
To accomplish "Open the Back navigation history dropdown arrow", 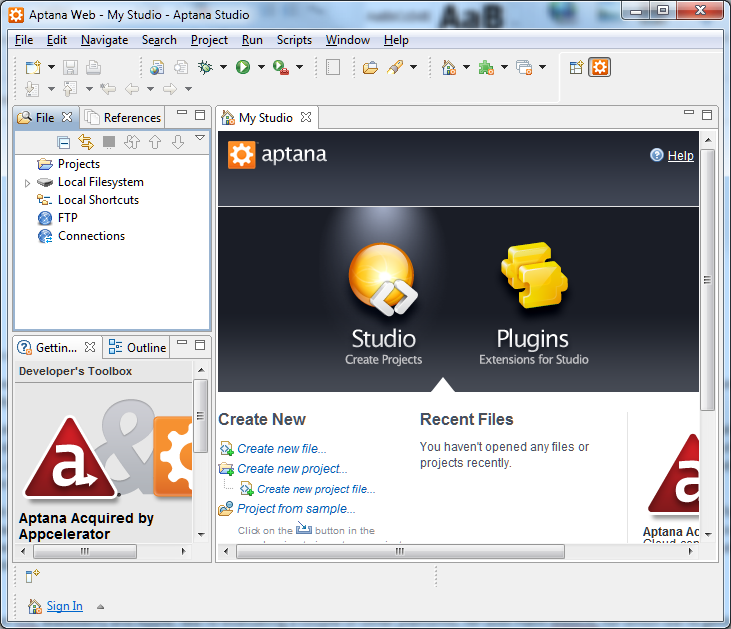I will [150, 89].
